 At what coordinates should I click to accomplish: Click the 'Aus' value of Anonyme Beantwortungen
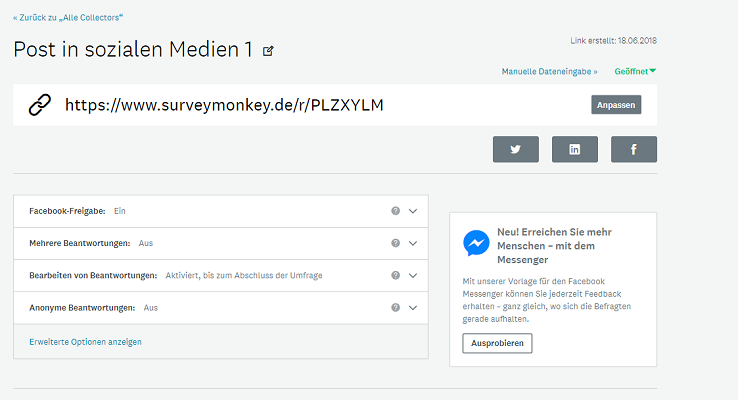pyautogui.click(x=151, y=308)
